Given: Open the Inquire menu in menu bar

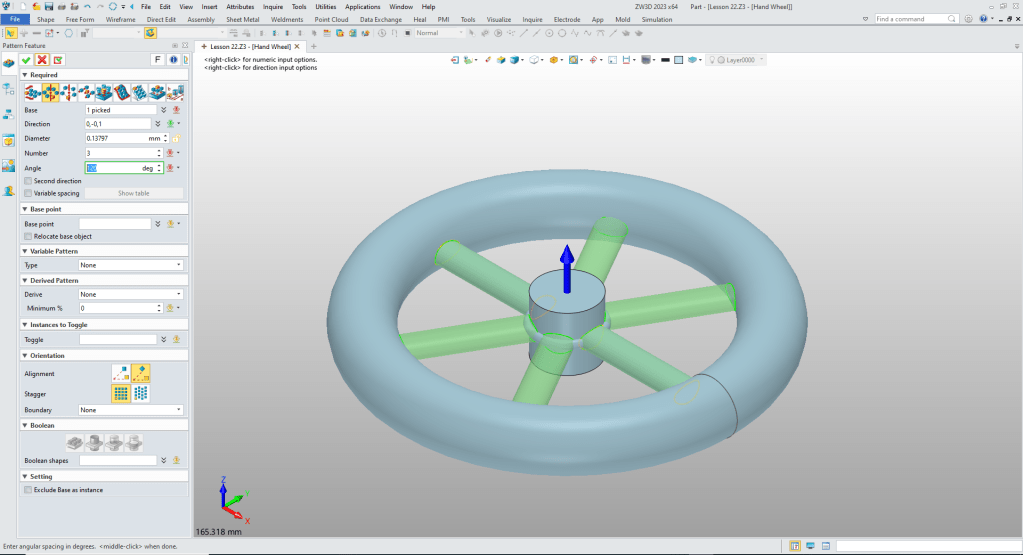Looking at the screenshot, I should (272, 6).
